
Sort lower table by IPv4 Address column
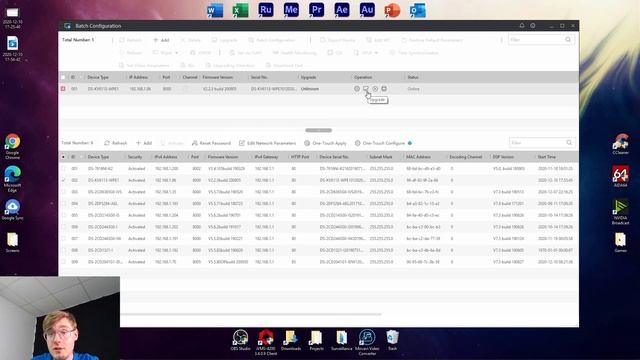(x=166, y=157)
